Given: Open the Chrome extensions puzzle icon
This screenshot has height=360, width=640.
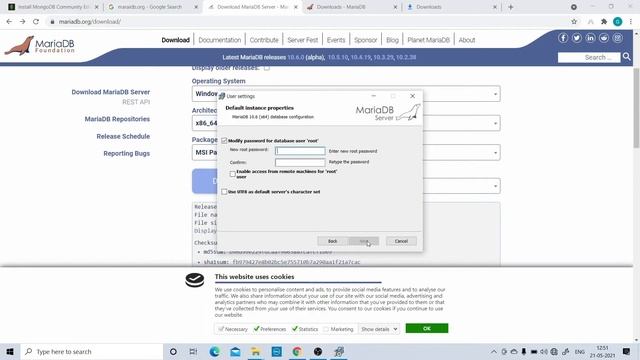Looking at the screenshot, I should (x=604, y=22).
